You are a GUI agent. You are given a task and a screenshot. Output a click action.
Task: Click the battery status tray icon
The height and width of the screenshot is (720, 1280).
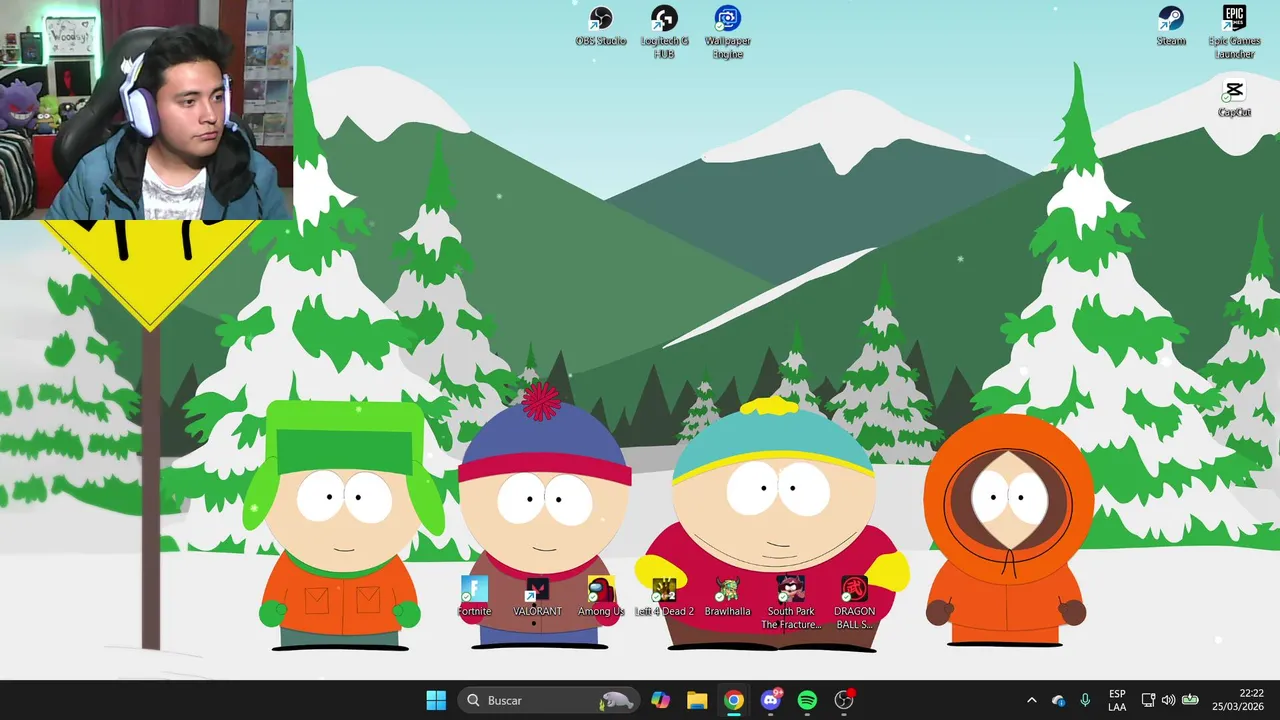pos(1190,700)
